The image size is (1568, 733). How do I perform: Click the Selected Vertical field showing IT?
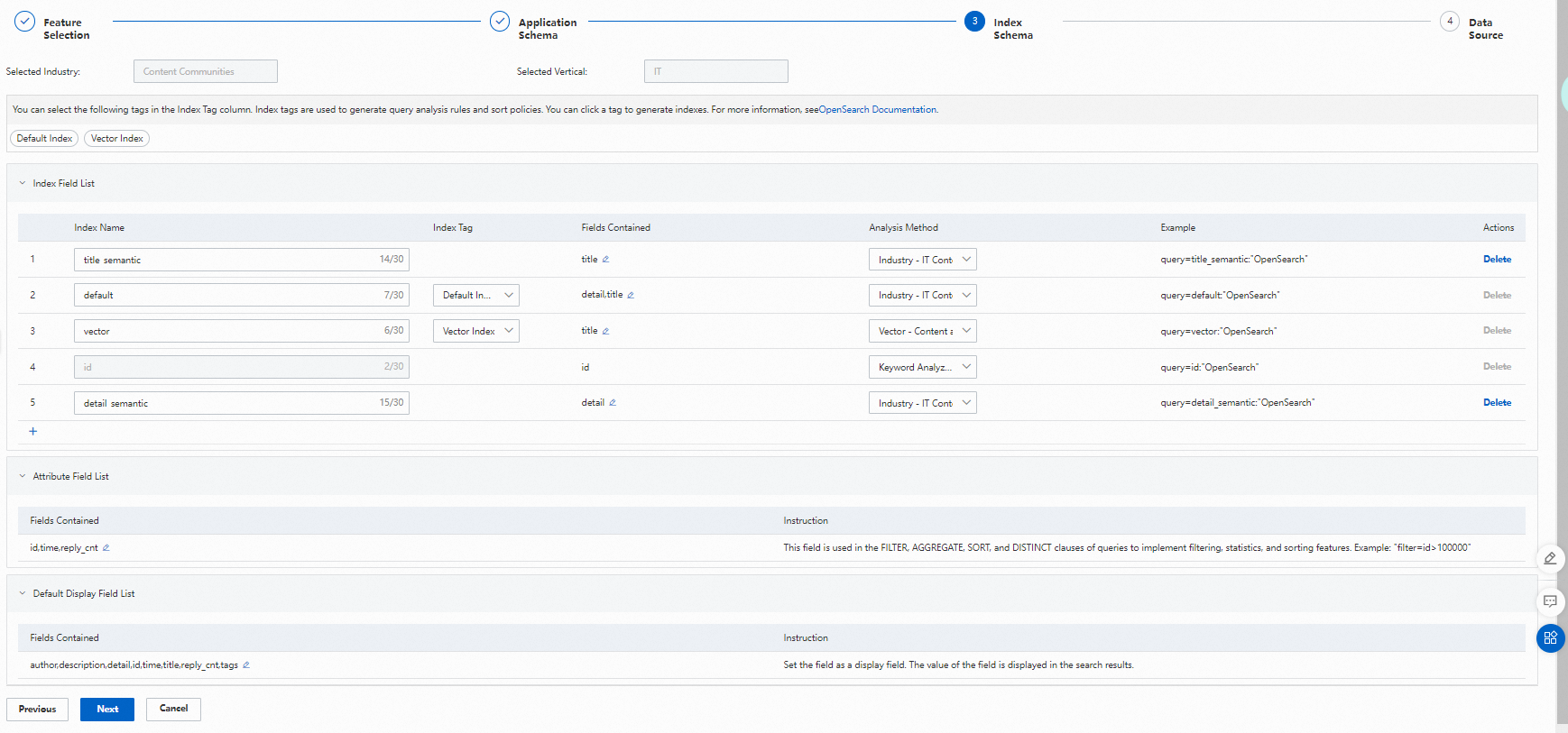pyautogui.click(x=716, y=71)
